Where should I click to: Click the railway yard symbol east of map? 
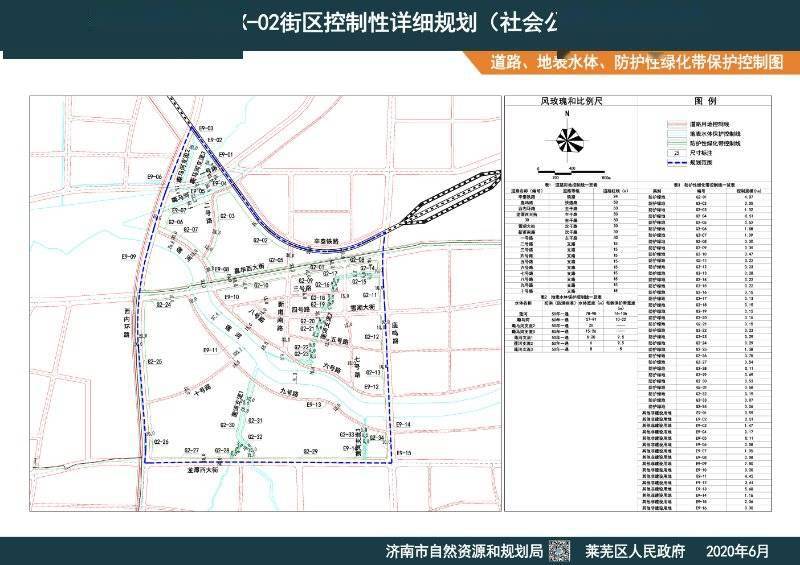coord(451,198)
